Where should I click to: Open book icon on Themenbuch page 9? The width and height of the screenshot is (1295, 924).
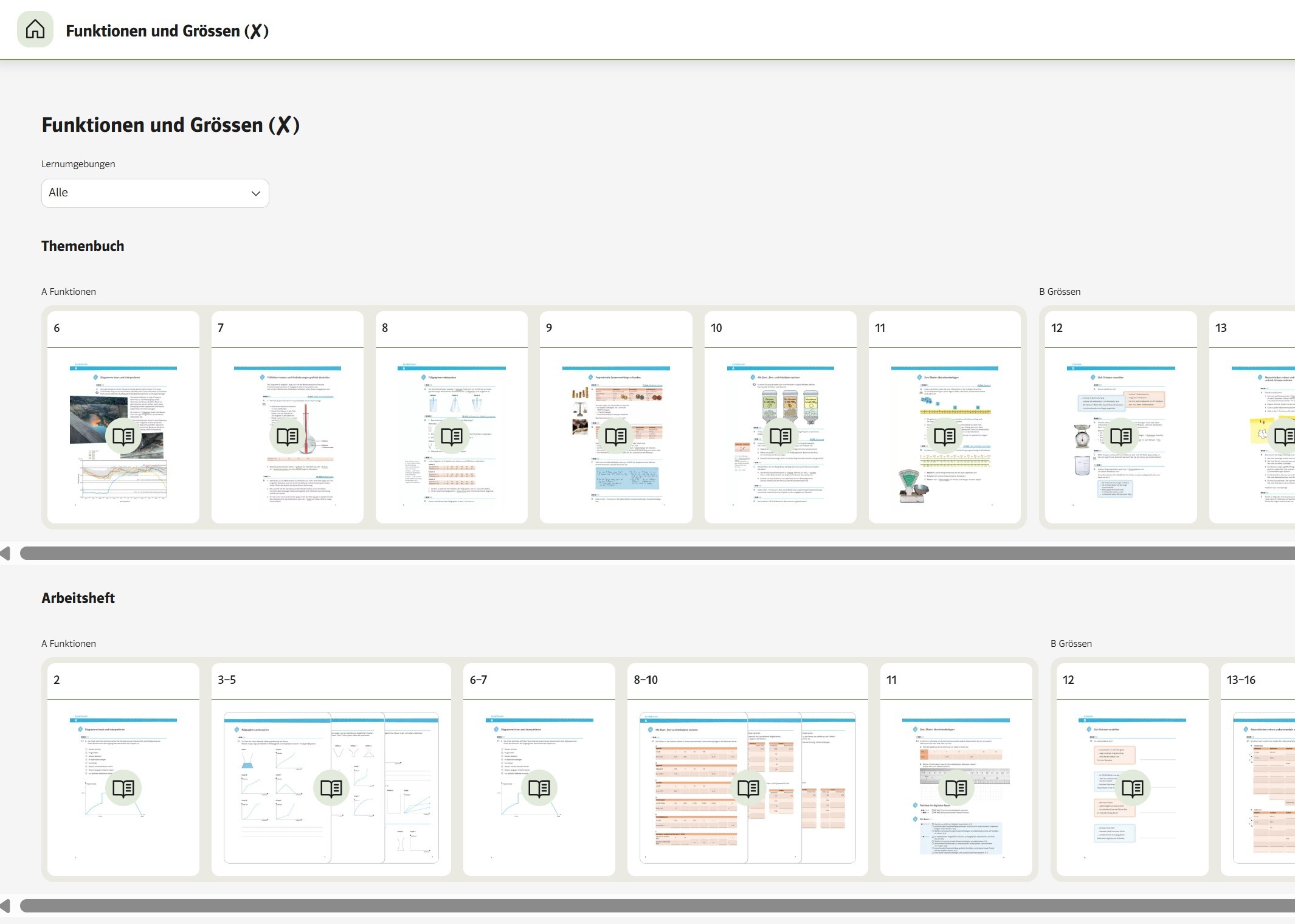pyautogui.click(x=616, y=436)
